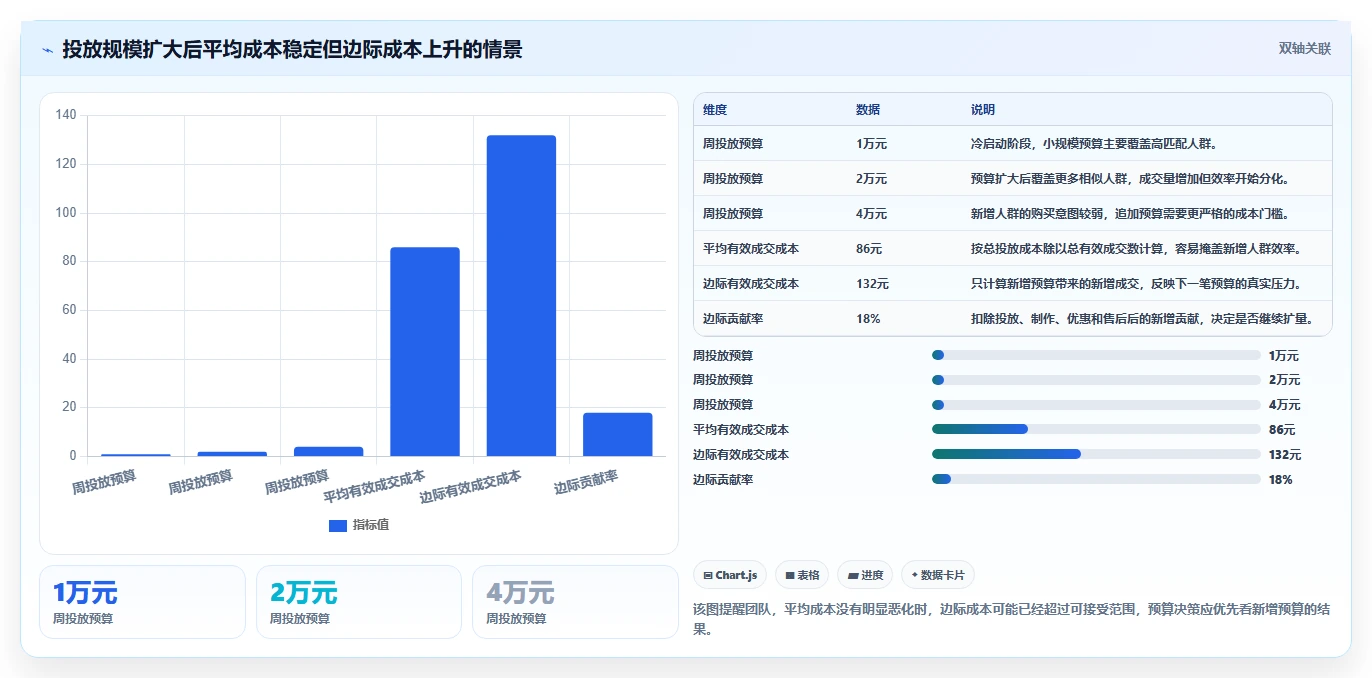Screen dimensions: 1372x678
Task: Click the 表格 chip's table icon
Action: 790,575
